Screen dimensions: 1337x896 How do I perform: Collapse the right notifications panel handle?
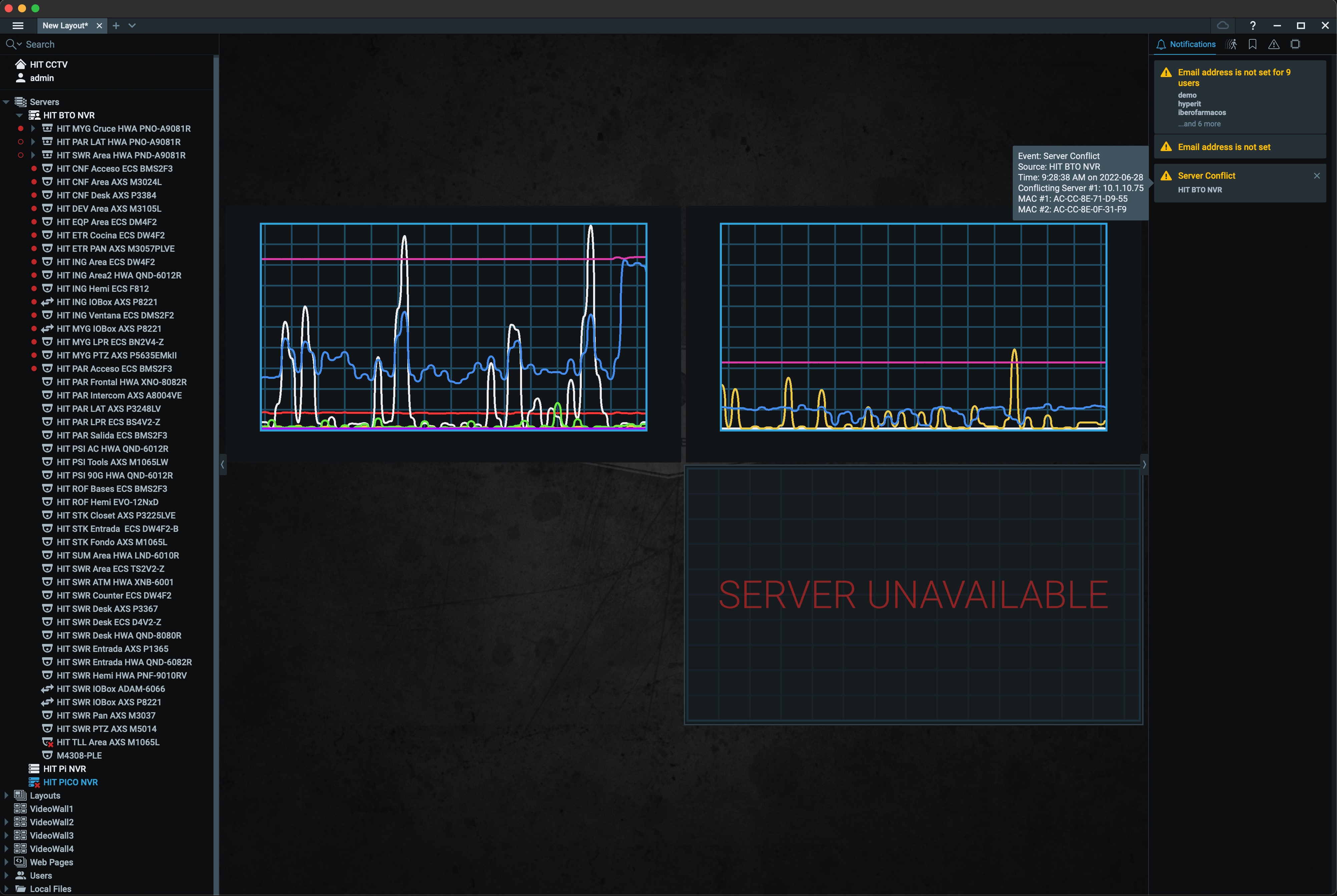point(1144,465)
